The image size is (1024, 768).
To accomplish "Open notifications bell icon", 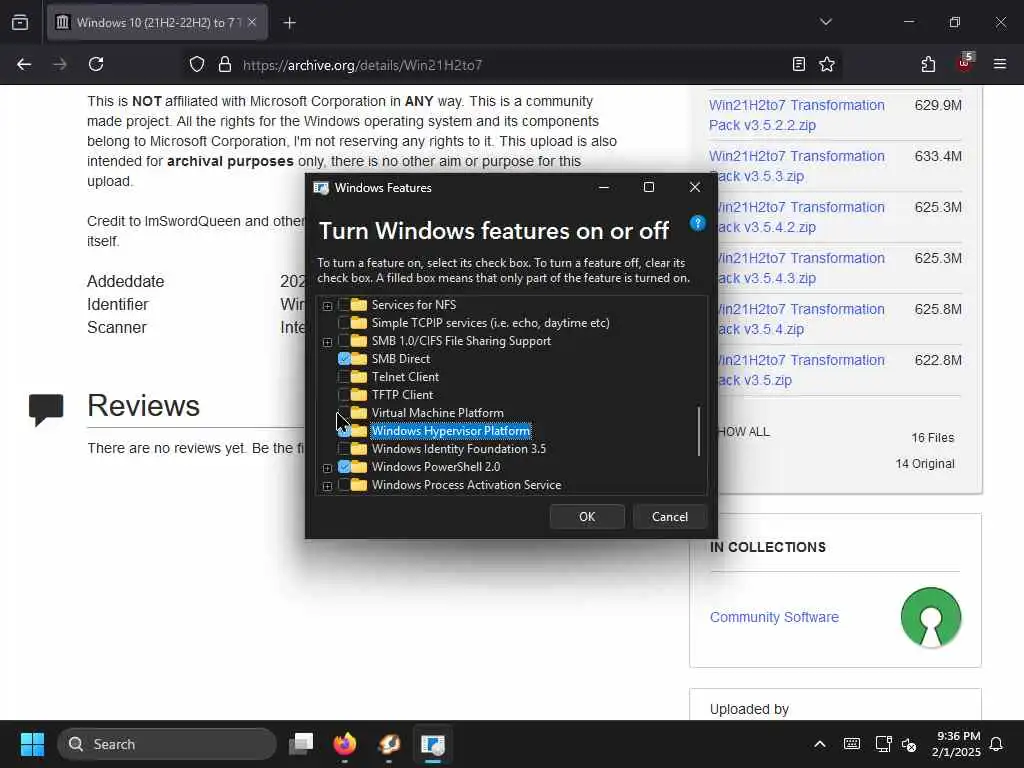I will [x=997, y=744].
